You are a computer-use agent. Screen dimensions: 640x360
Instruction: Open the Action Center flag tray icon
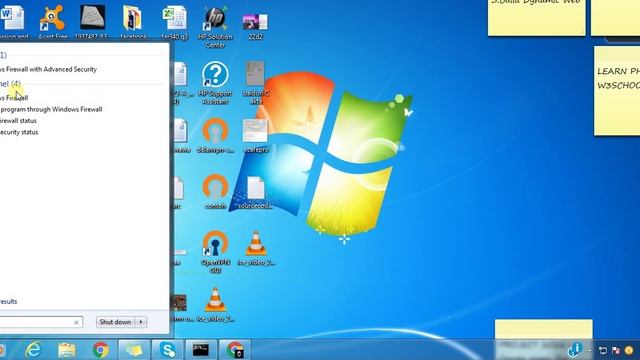point(616,350)
